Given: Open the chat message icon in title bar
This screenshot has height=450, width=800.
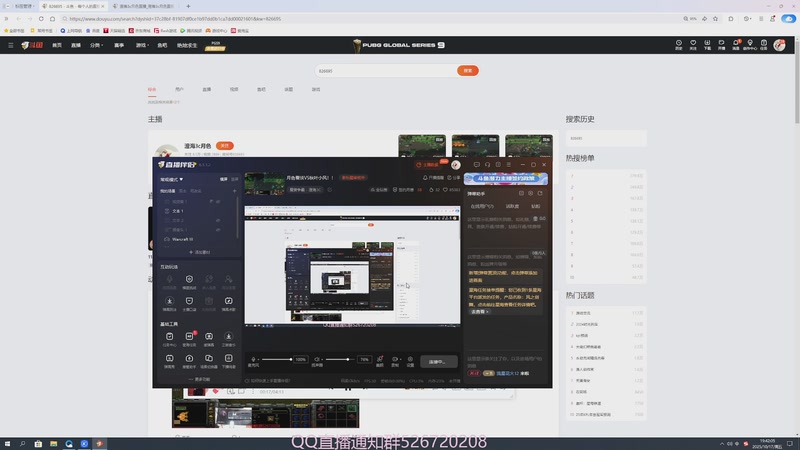Looking at the screenshot, I should pos(477,165).
